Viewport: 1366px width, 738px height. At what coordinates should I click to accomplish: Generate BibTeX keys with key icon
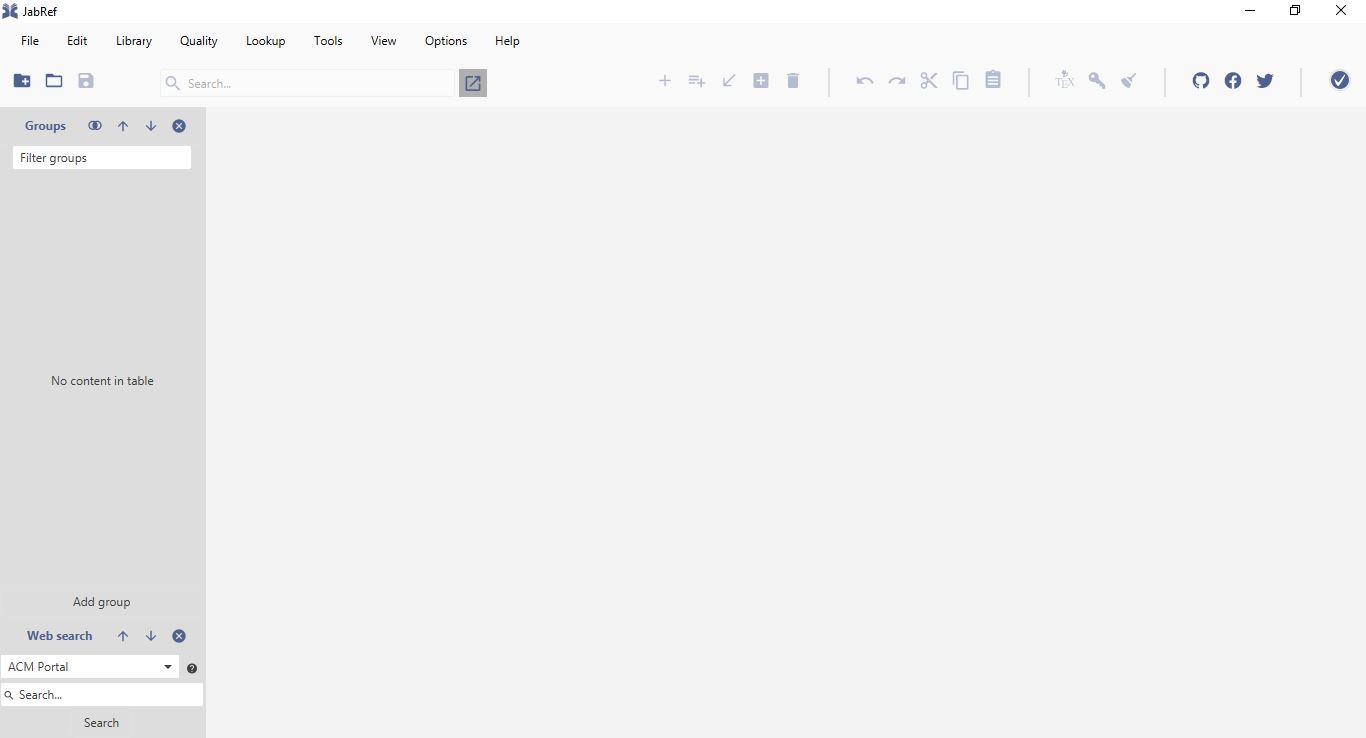pos(1097,81)
